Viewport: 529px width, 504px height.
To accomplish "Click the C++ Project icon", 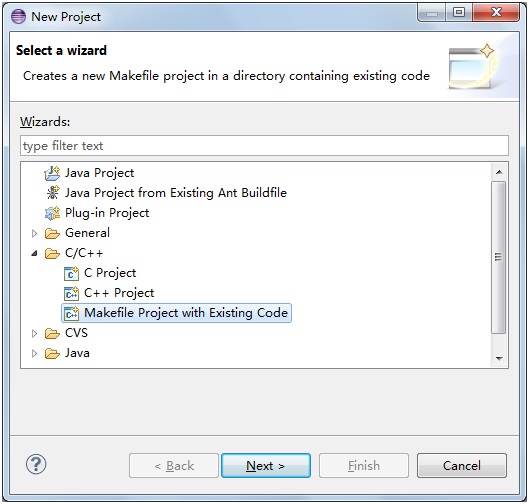I will 71,293.
